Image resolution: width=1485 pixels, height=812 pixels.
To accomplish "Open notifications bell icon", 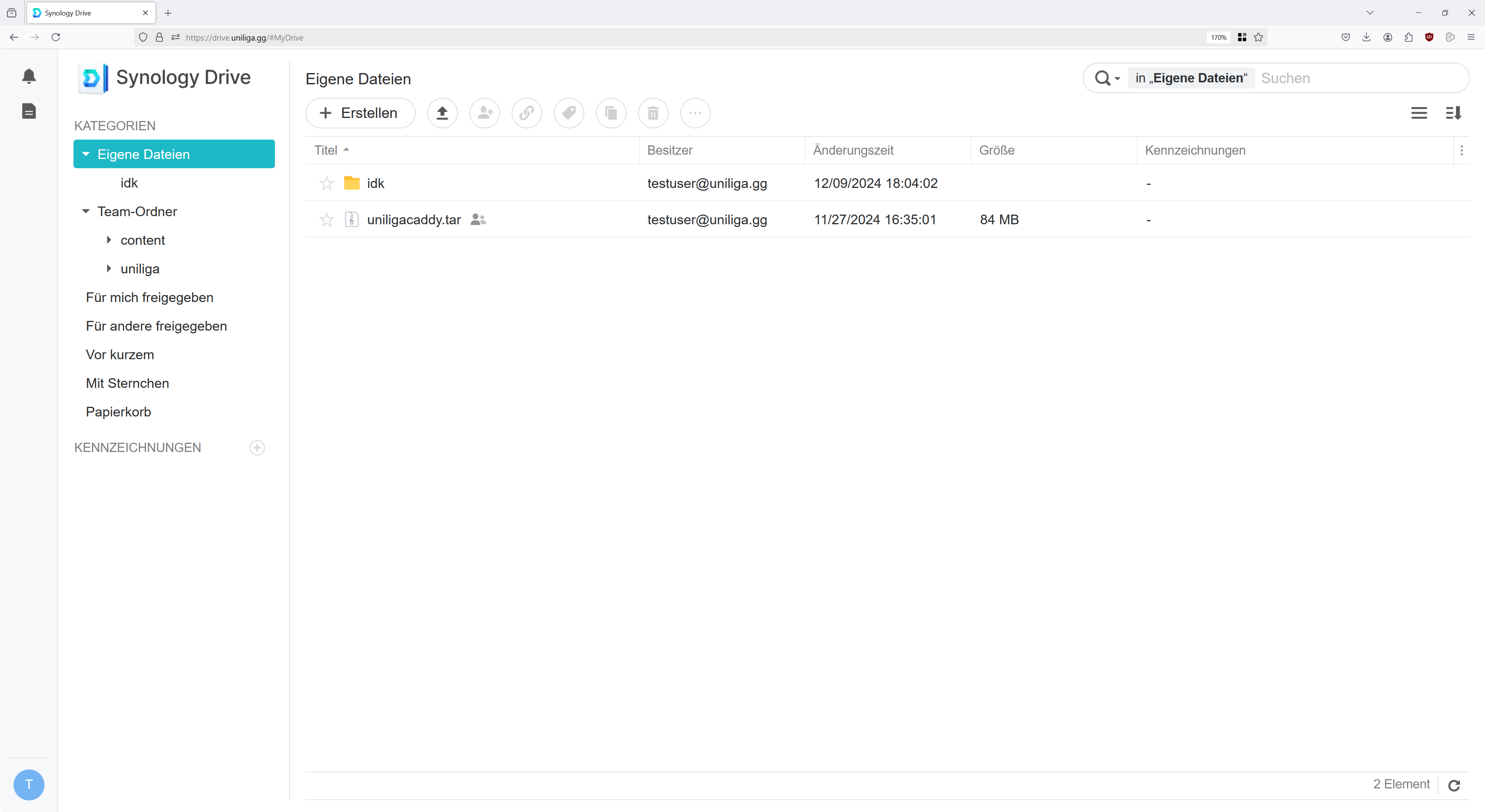I will (29, 76).
